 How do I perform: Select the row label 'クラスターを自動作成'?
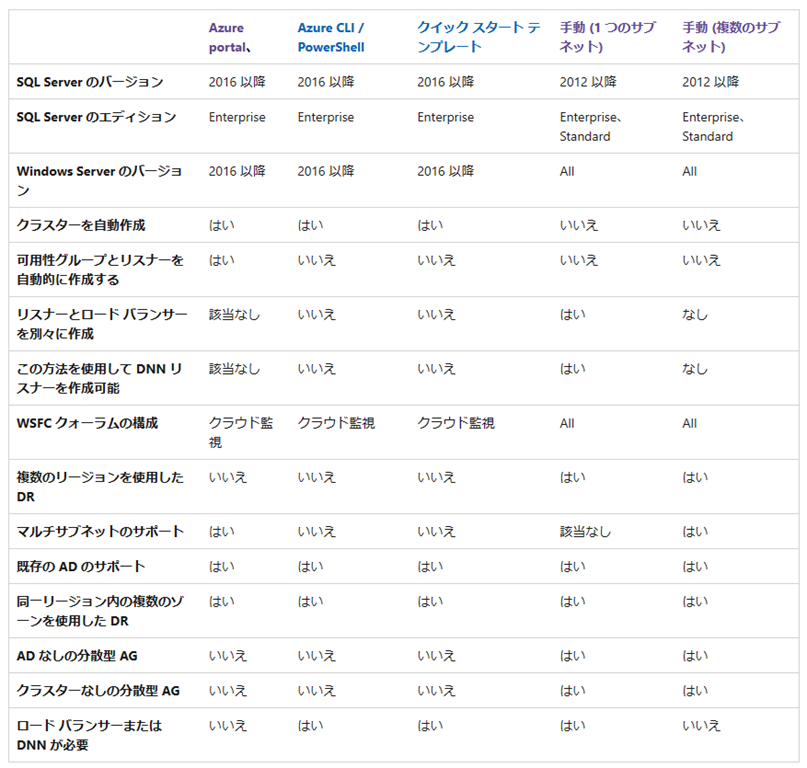pos(81,225)
